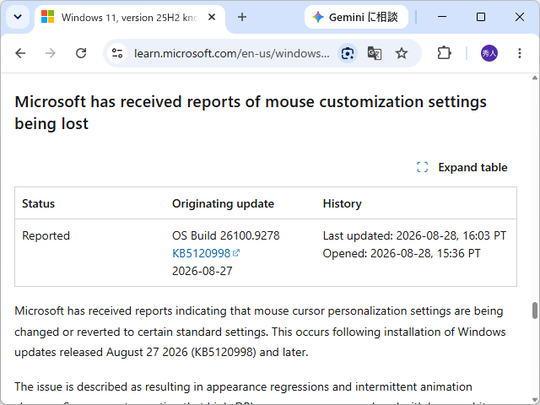
Task: Click the address bar URL field
Action: (232, 53)
